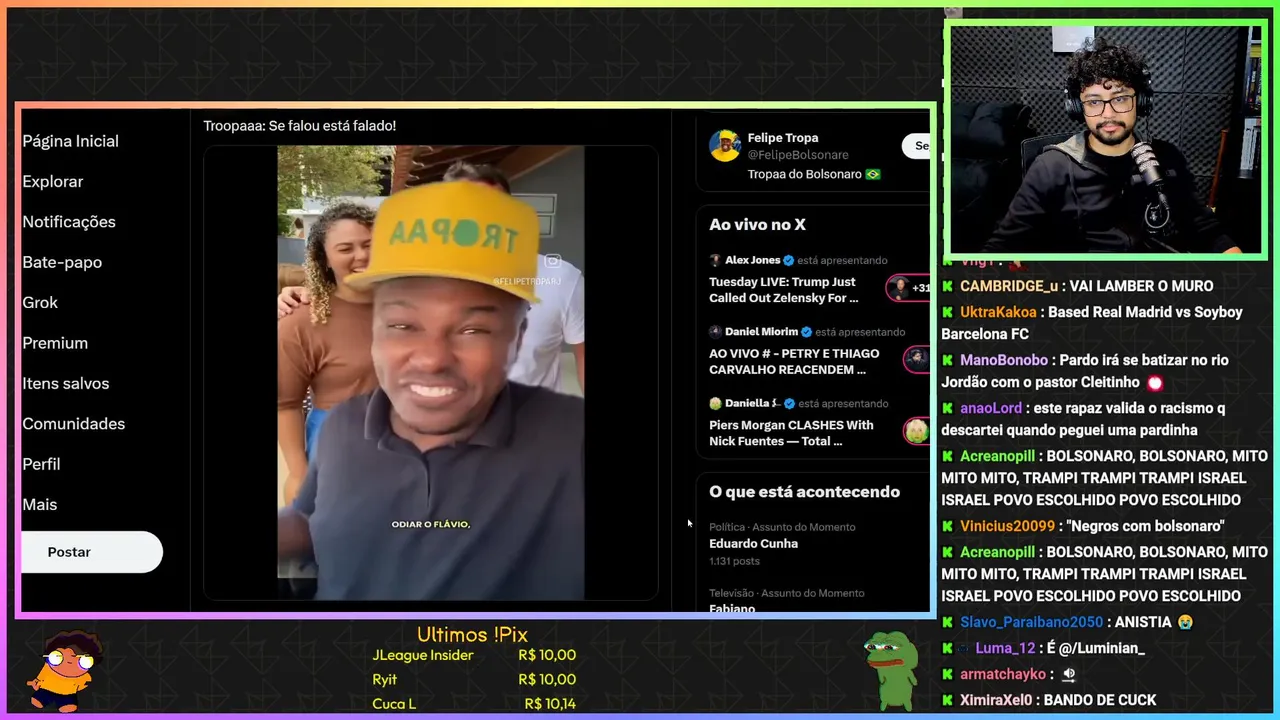Open Notificações in the sidebar
Image resolution: width=1280 pixels, height=720 pixels.
[x=69, y=222]
